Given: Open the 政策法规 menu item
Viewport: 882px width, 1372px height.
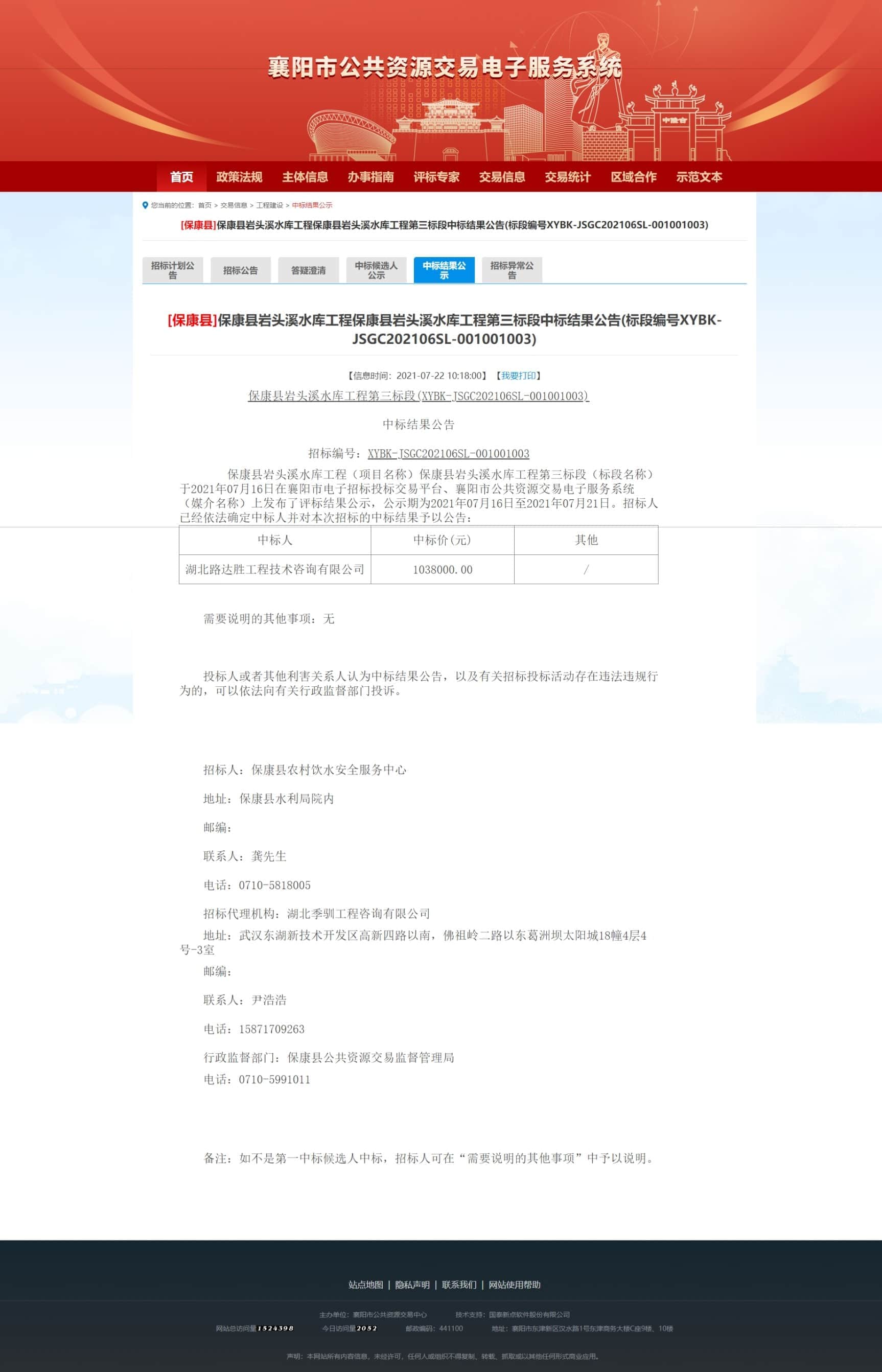Looking at the screenshot, I should coord(239,177).
